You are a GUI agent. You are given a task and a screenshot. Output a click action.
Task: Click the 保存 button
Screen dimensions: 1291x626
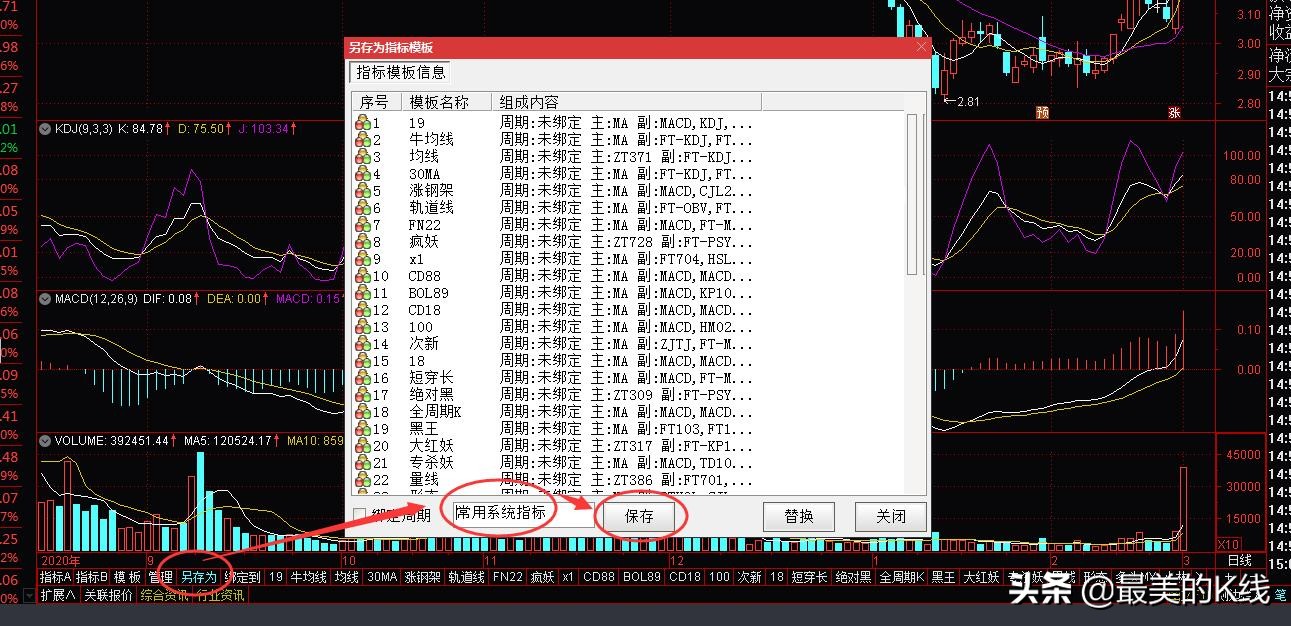[640, 516]
